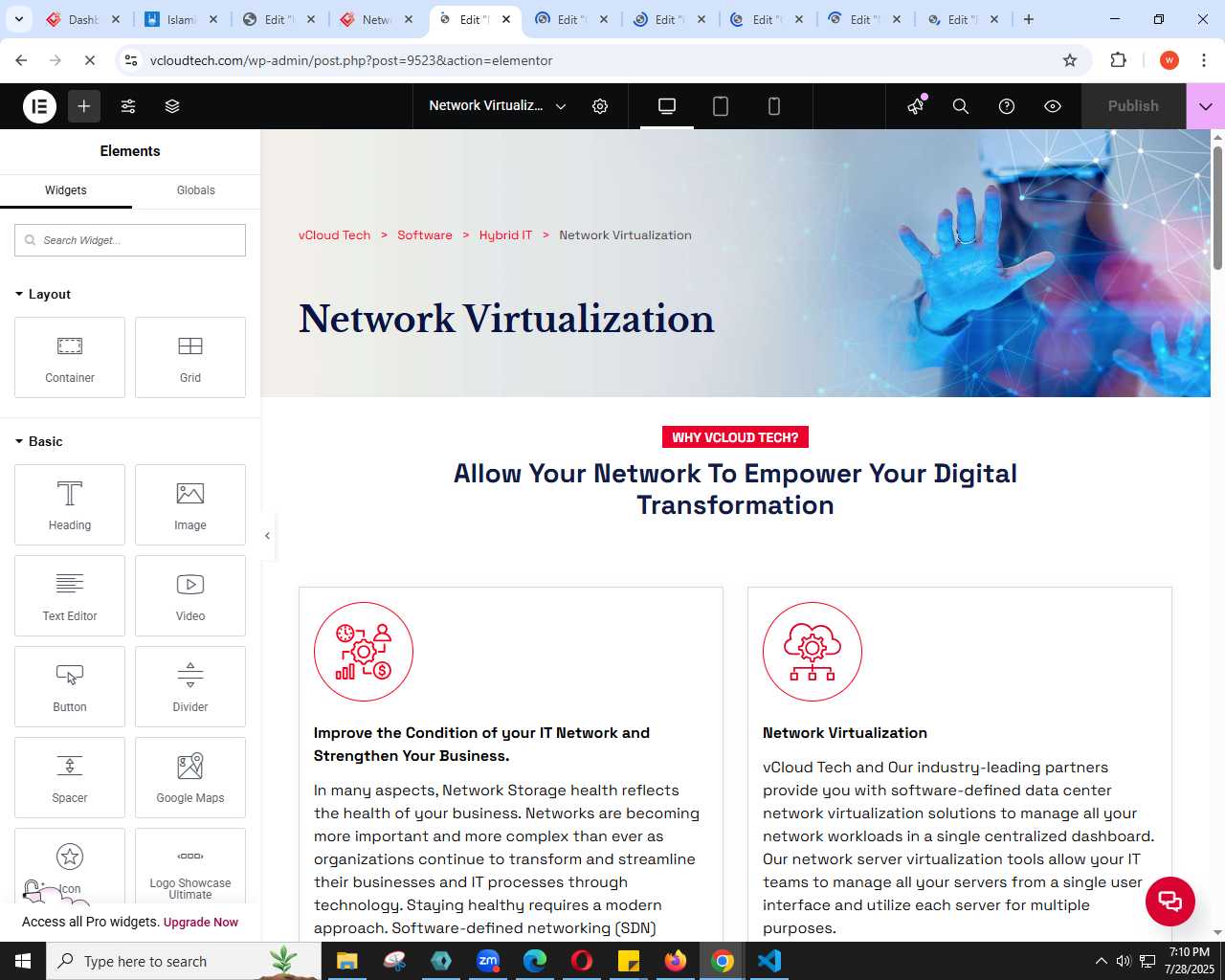Open page settings gear icon
This screenshot has height=980, width=1225.
click(600, 106)
